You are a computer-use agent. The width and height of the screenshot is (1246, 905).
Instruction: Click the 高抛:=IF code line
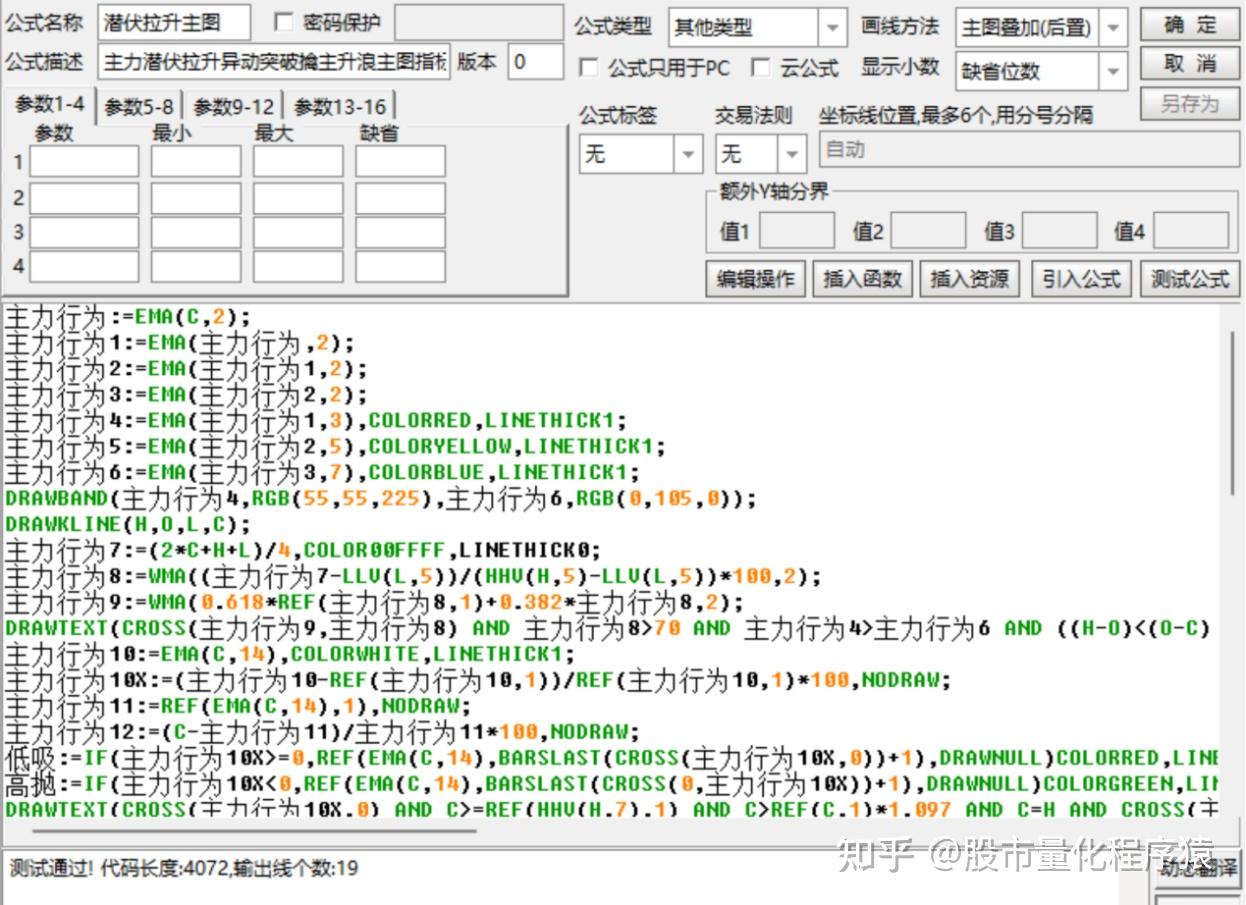click(611, 784)
